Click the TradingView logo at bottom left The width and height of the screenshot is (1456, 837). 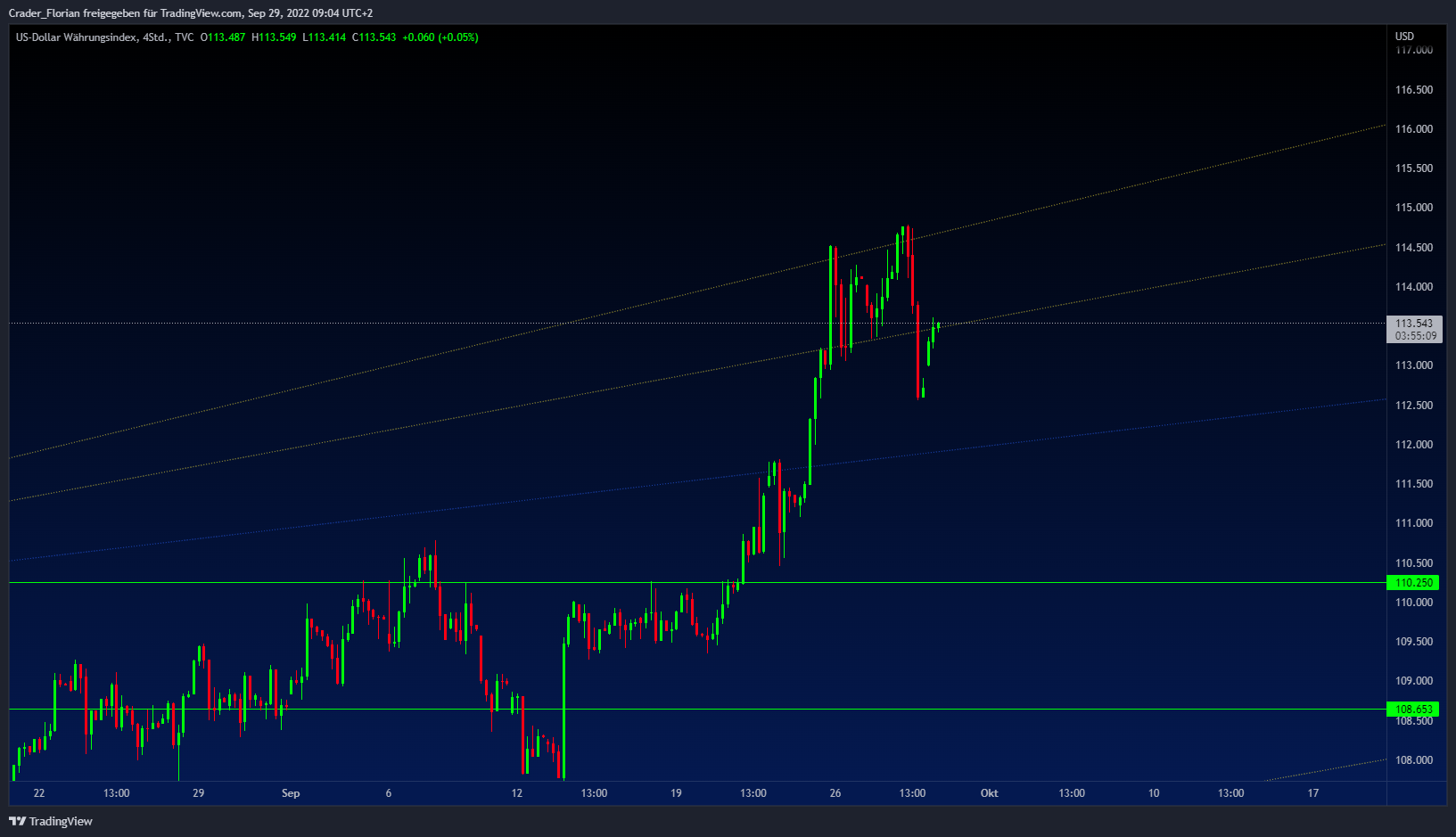tap(51, 821)
